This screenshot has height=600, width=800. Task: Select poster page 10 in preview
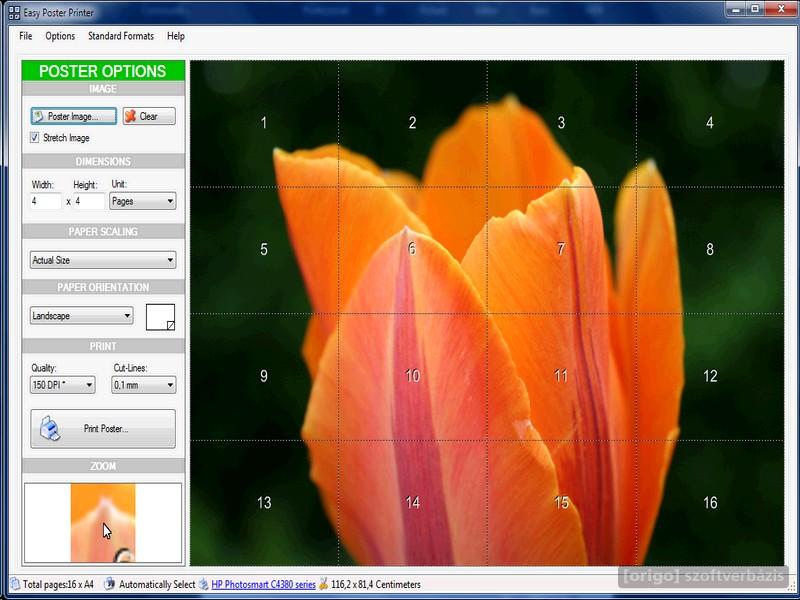tap(413, 377)
